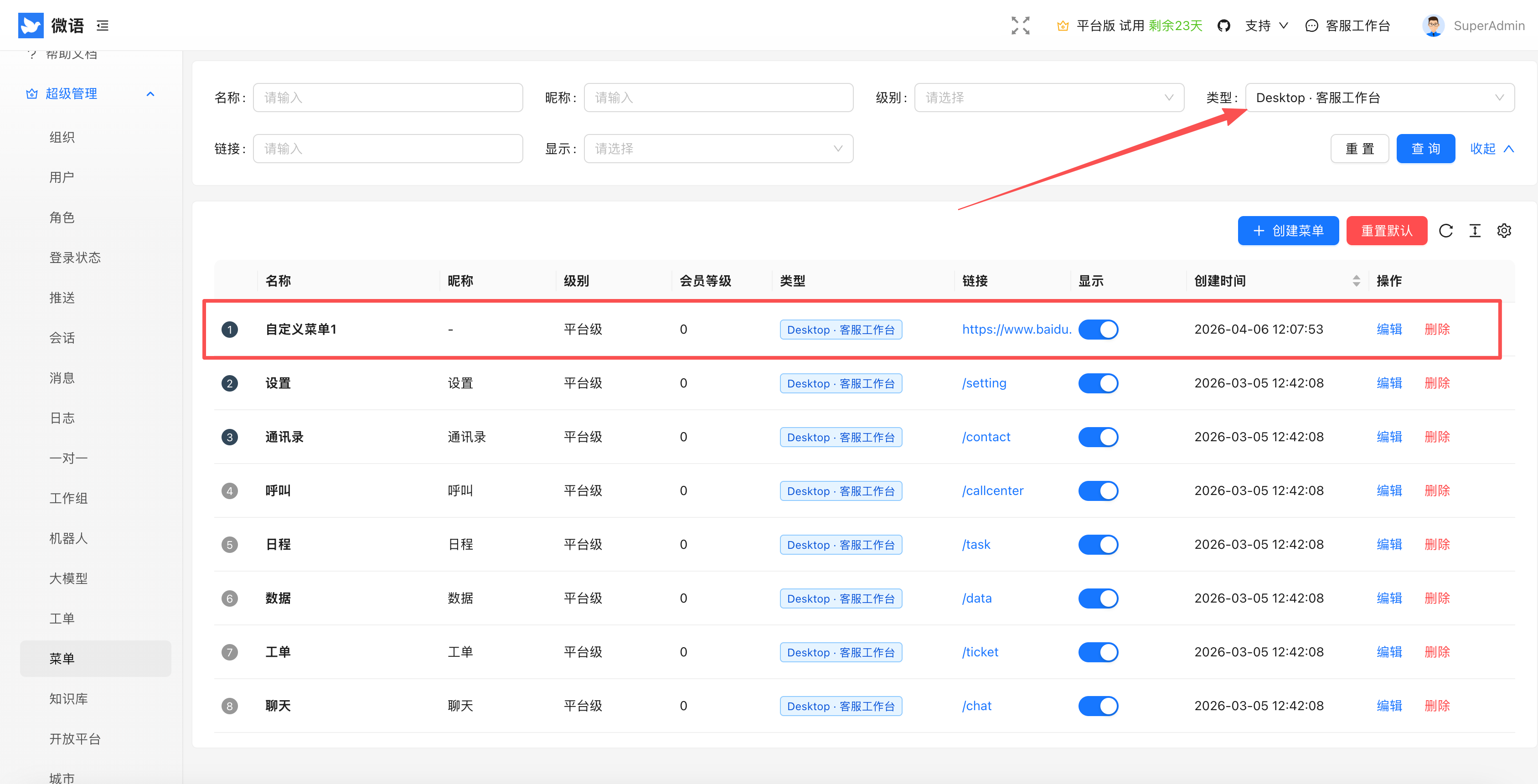1538x784 pixels.
Task: Collapse the sidebar with the menu fold icon
Action: pyautogui.click(x=103, y=26)
